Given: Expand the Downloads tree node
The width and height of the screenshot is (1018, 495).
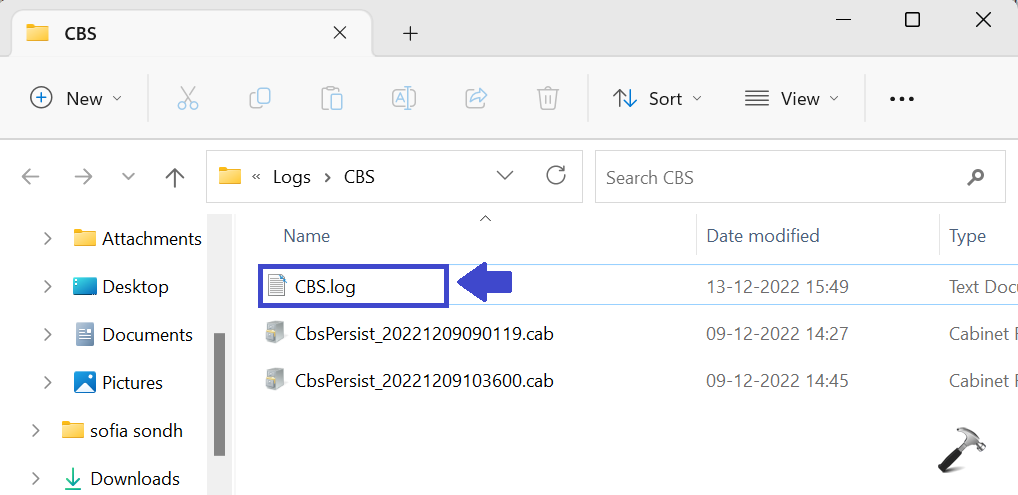Looking at the screenshot, I should tap(37, 478).
